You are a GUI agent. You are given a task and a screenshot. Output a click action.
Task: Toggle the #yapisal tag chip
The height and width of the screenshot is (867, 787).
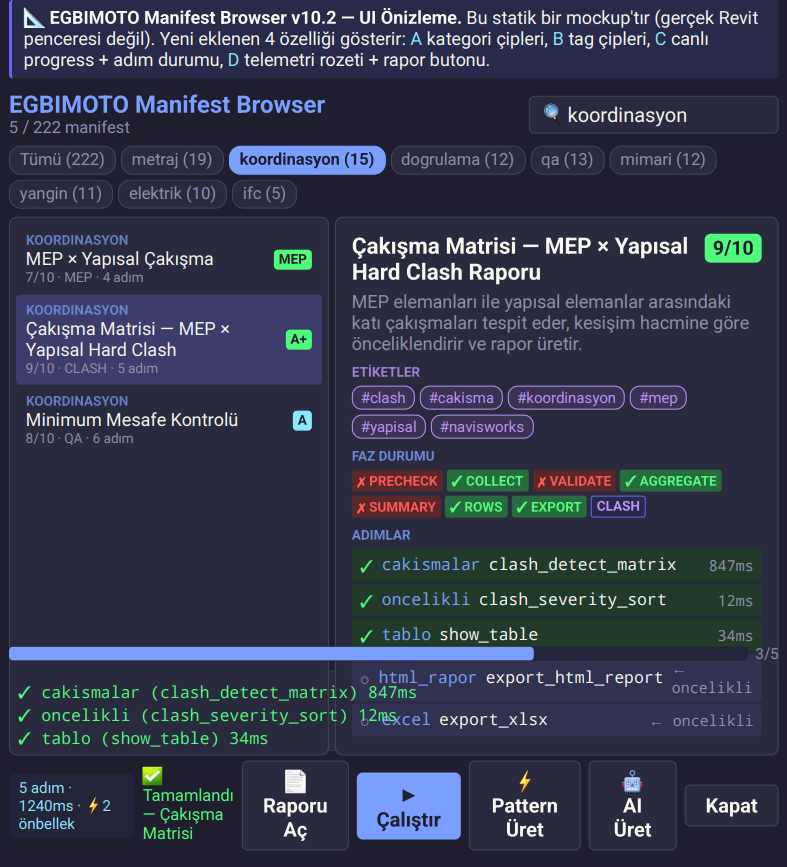389,427
